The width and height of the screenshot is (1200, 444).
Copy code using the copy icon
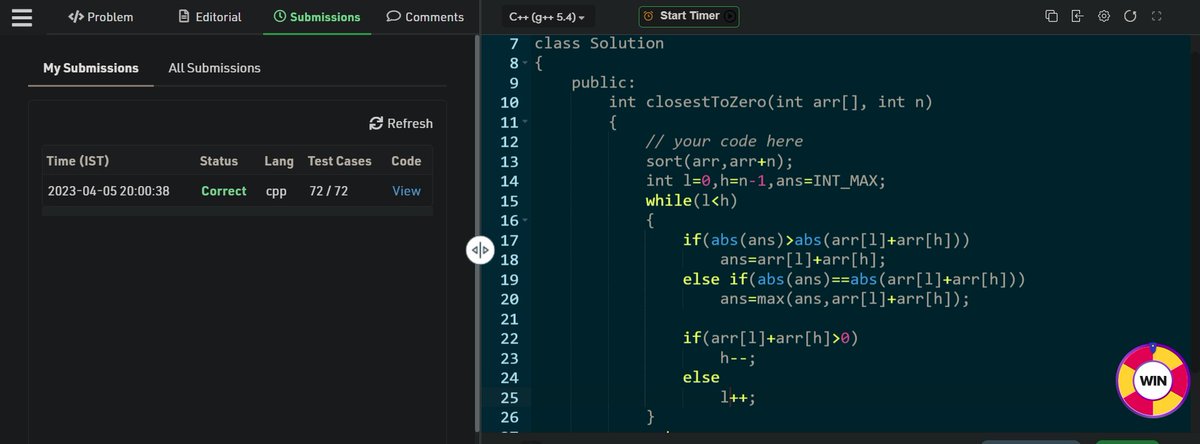point(1051,16)
